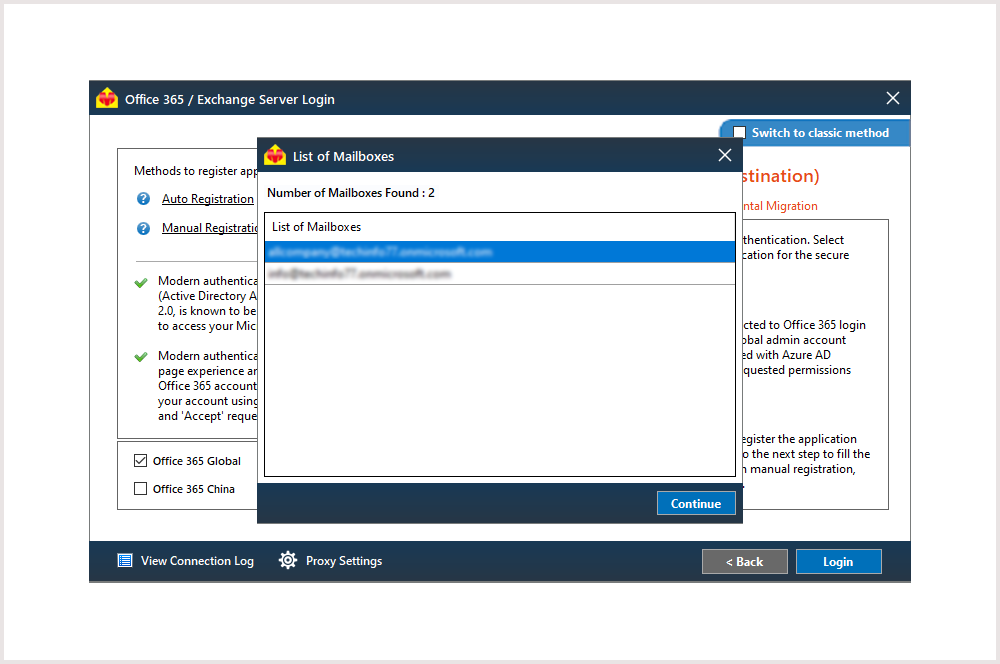The height and width of the screenshot is (664, 1000).
Task: Open the Auto Registration link
Action: pyautogui.click(x=207, y=199)
